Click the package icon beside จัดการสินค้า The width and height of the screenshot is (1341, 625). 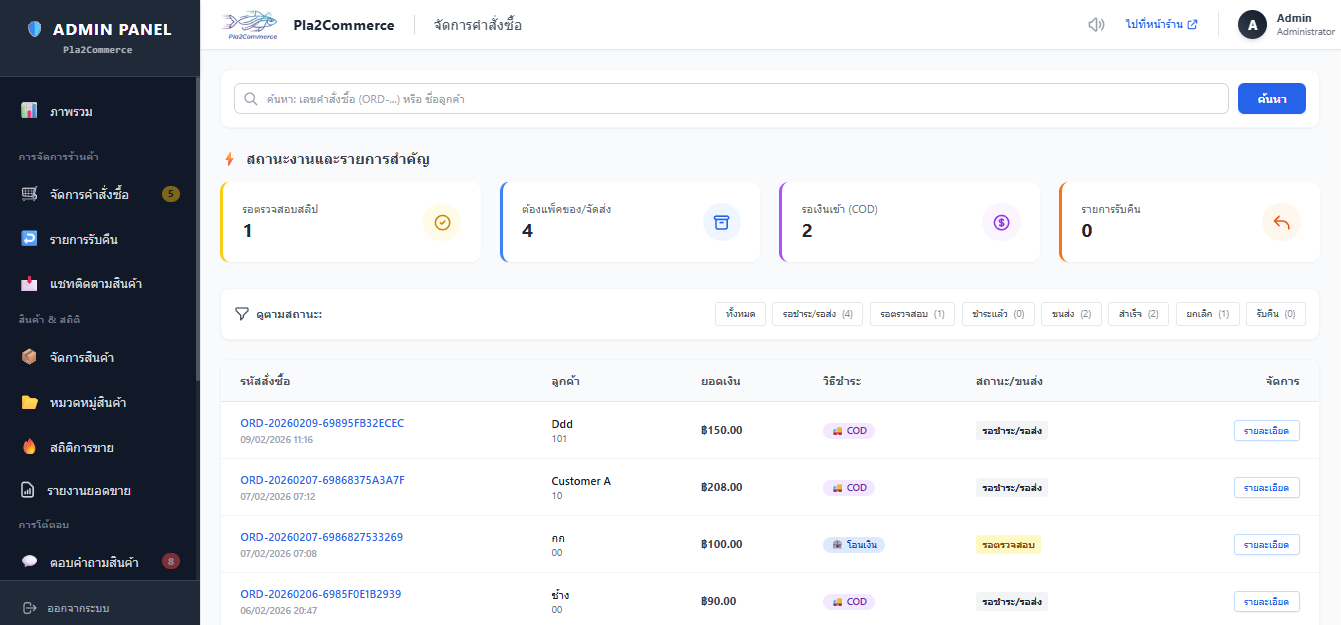tap(29, 357)
